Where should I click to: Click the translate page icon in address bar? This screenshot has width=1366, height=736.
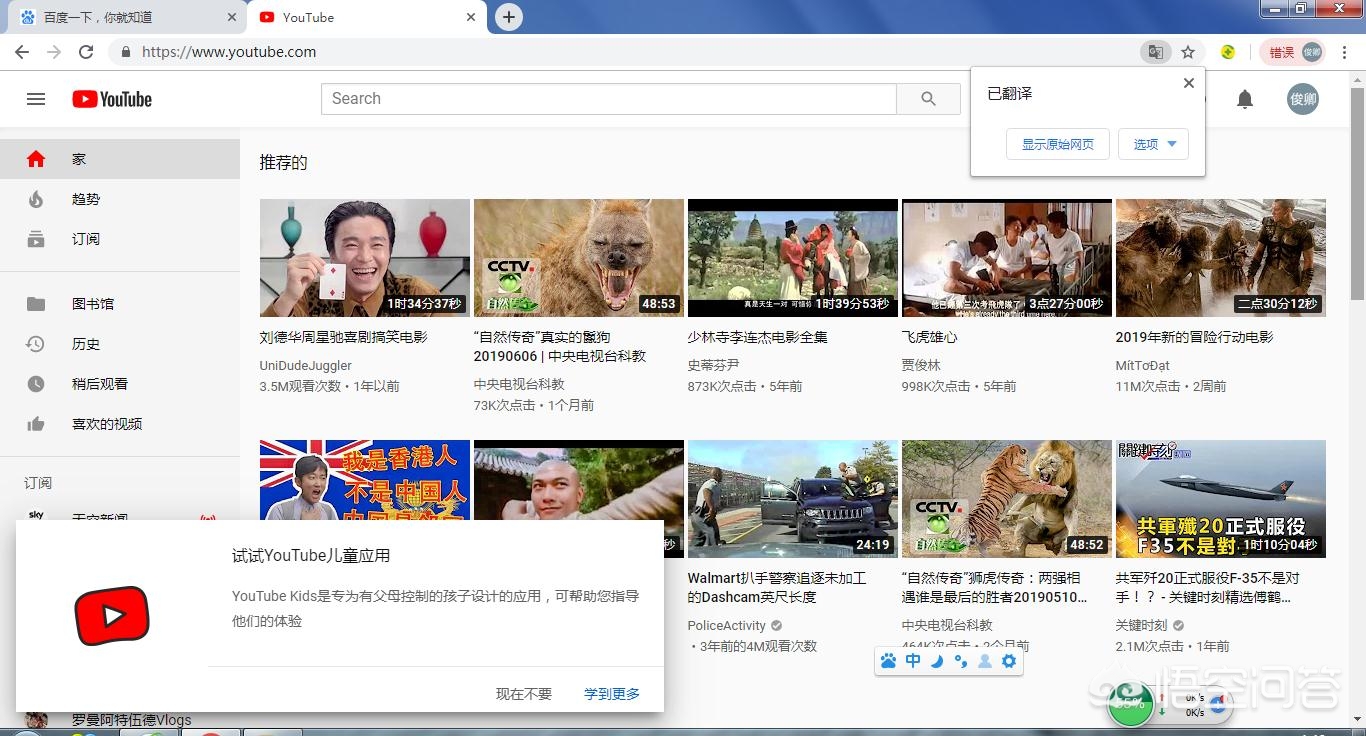tap(1155, 52)
